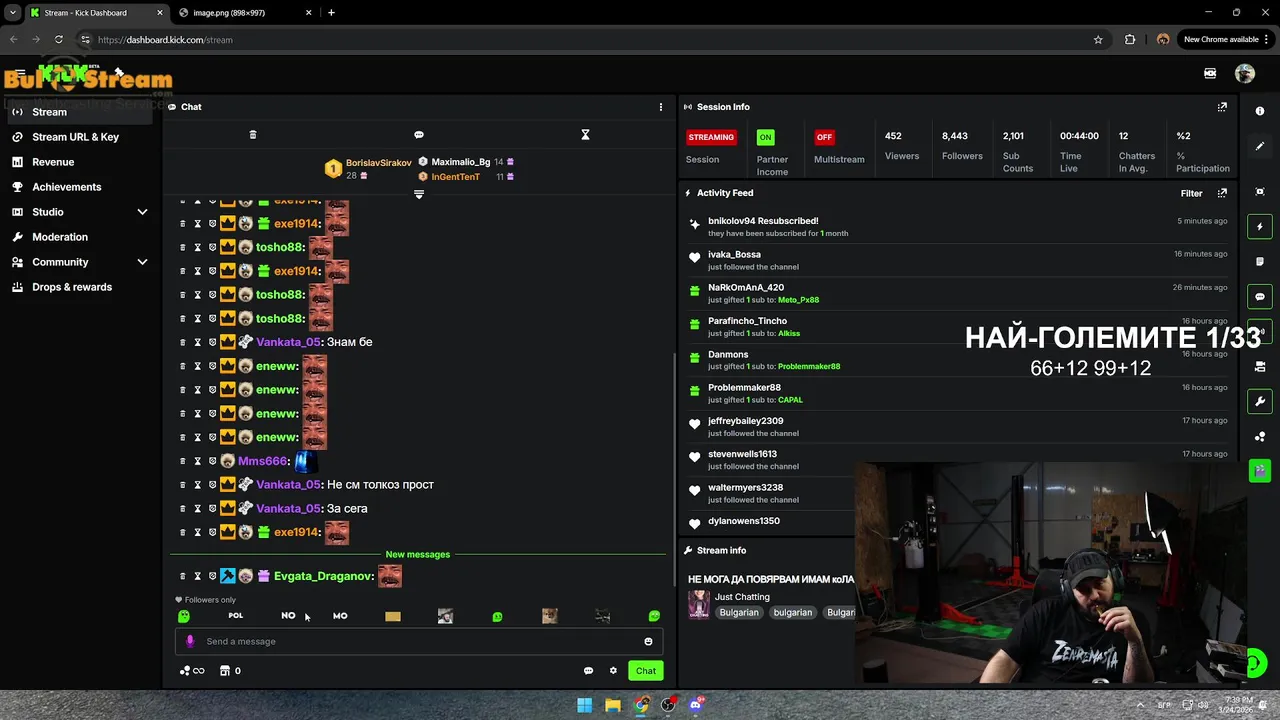The height and width of the screenshot is (720, 1280).
Task: Click the purple microphone icon in message box
Action: pos(190,641)
